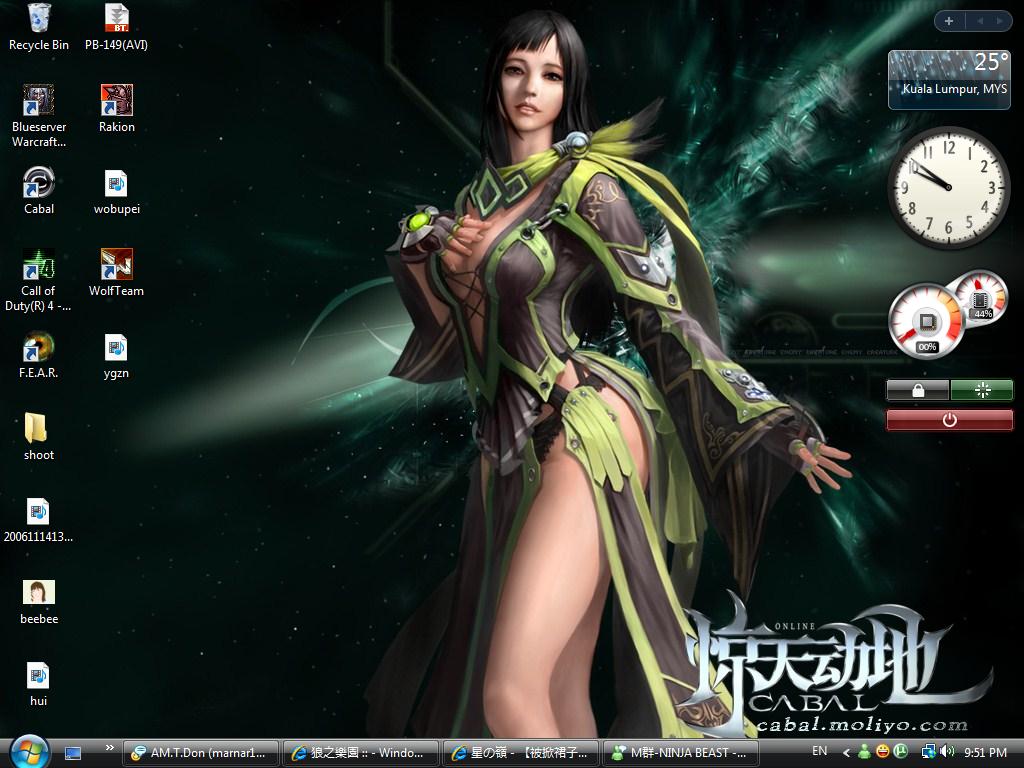
Task: Switch to 狼之樂園 Internet Explorer taskbar window
Action: 361,753
